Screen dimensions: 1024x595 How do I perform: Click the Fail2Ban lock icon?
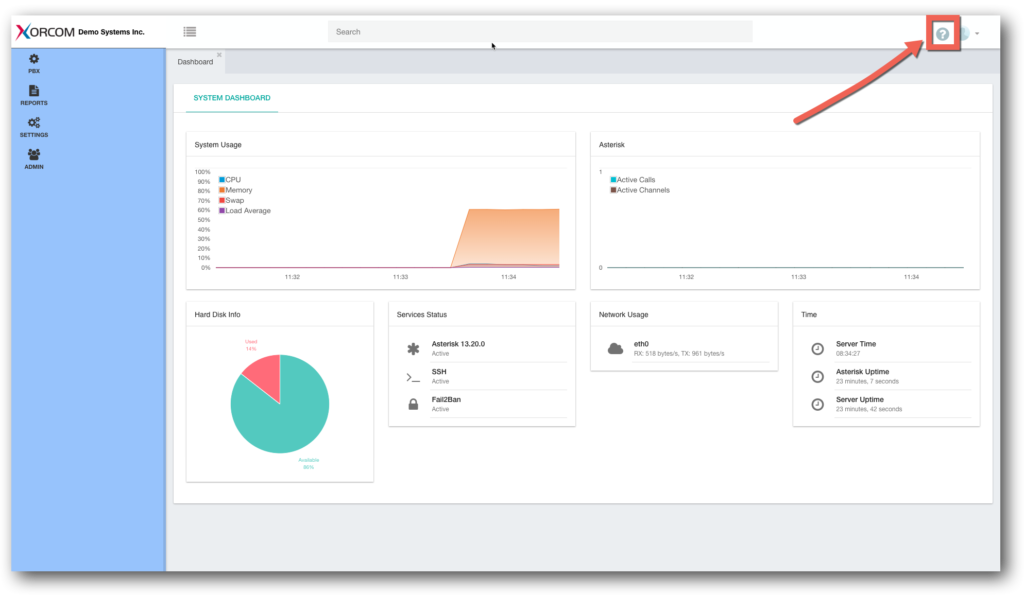[413, 404]
